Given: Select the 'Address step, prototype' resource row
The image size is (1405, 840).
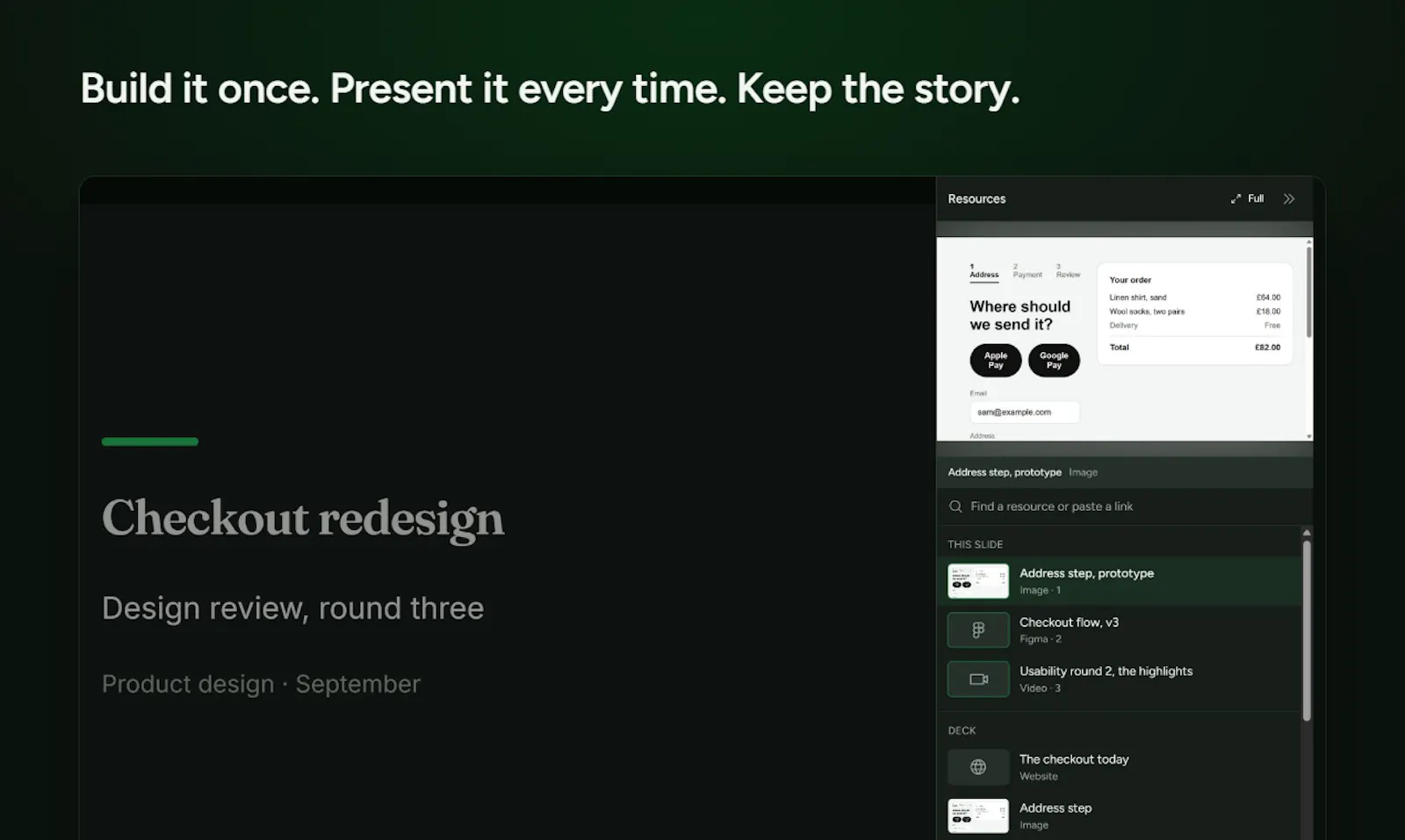Looking at the screenshot, I should pyautogui.click(x=1119, y=581).
